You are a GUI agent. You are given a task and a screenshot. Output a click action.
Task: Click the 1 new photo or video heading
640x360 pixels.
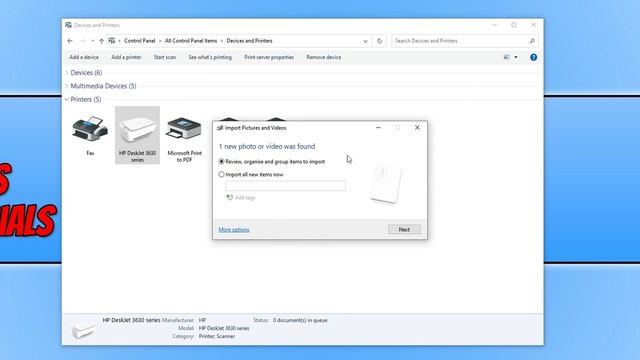coord(267,146)
